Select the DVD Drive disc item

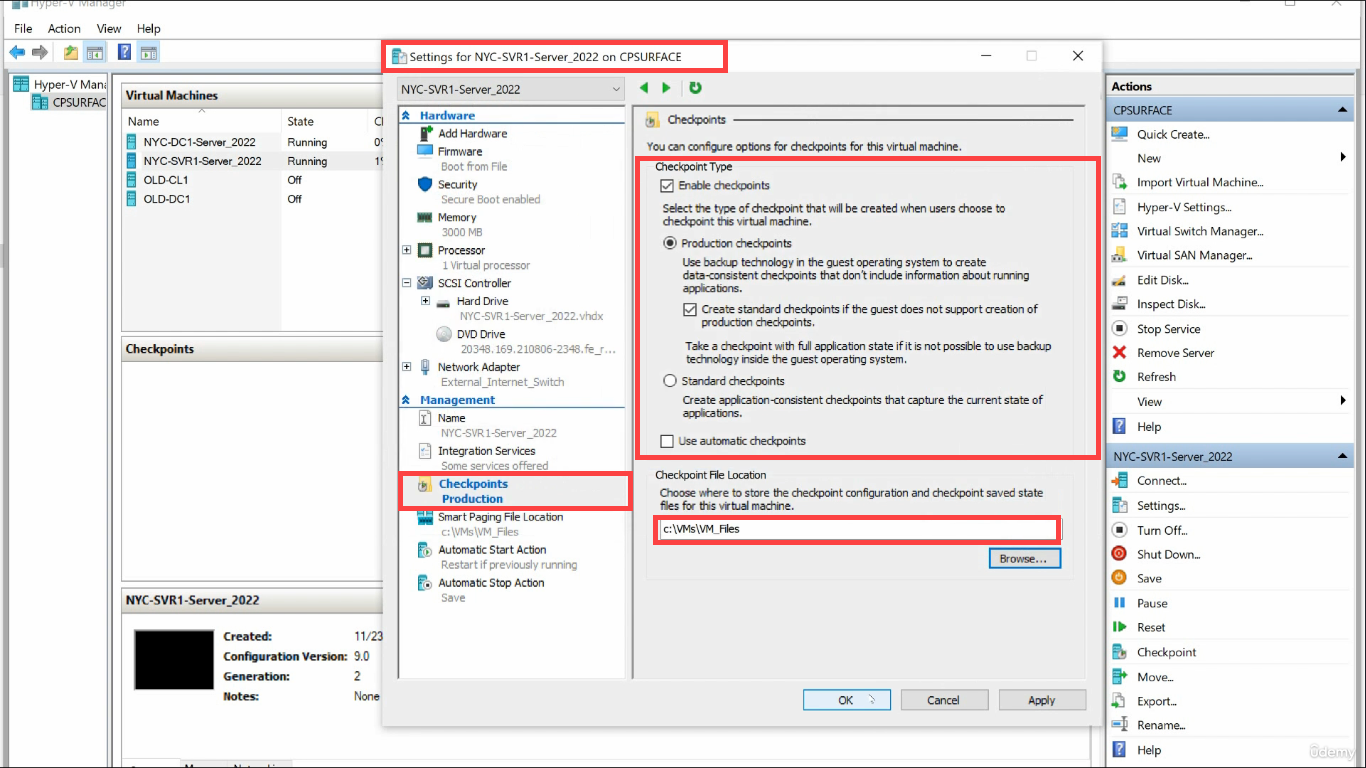(x=445, y=334)
